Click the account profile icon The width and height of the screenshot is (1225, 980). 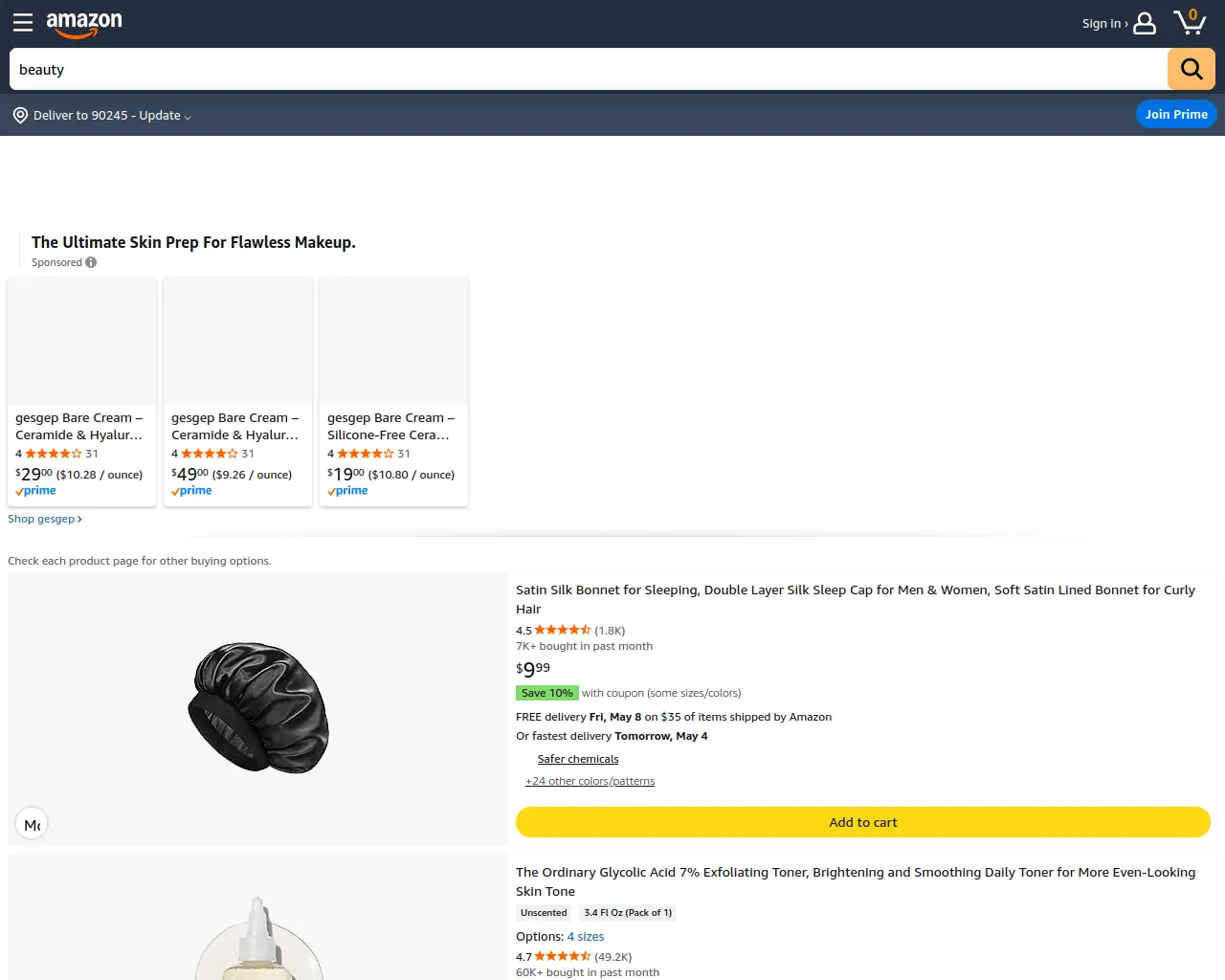[x=1145, y=23]
